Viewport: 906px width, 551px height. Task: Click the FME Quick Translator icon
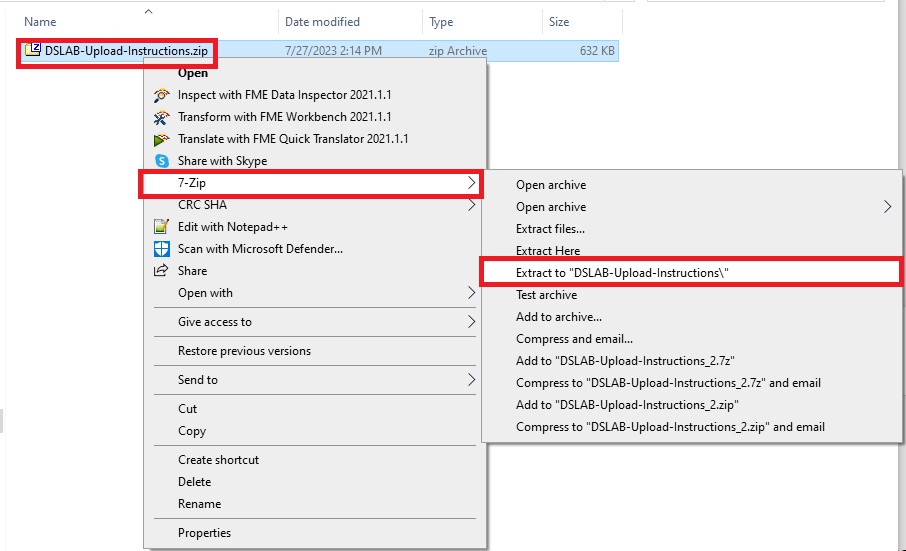[x=162, y=139]
